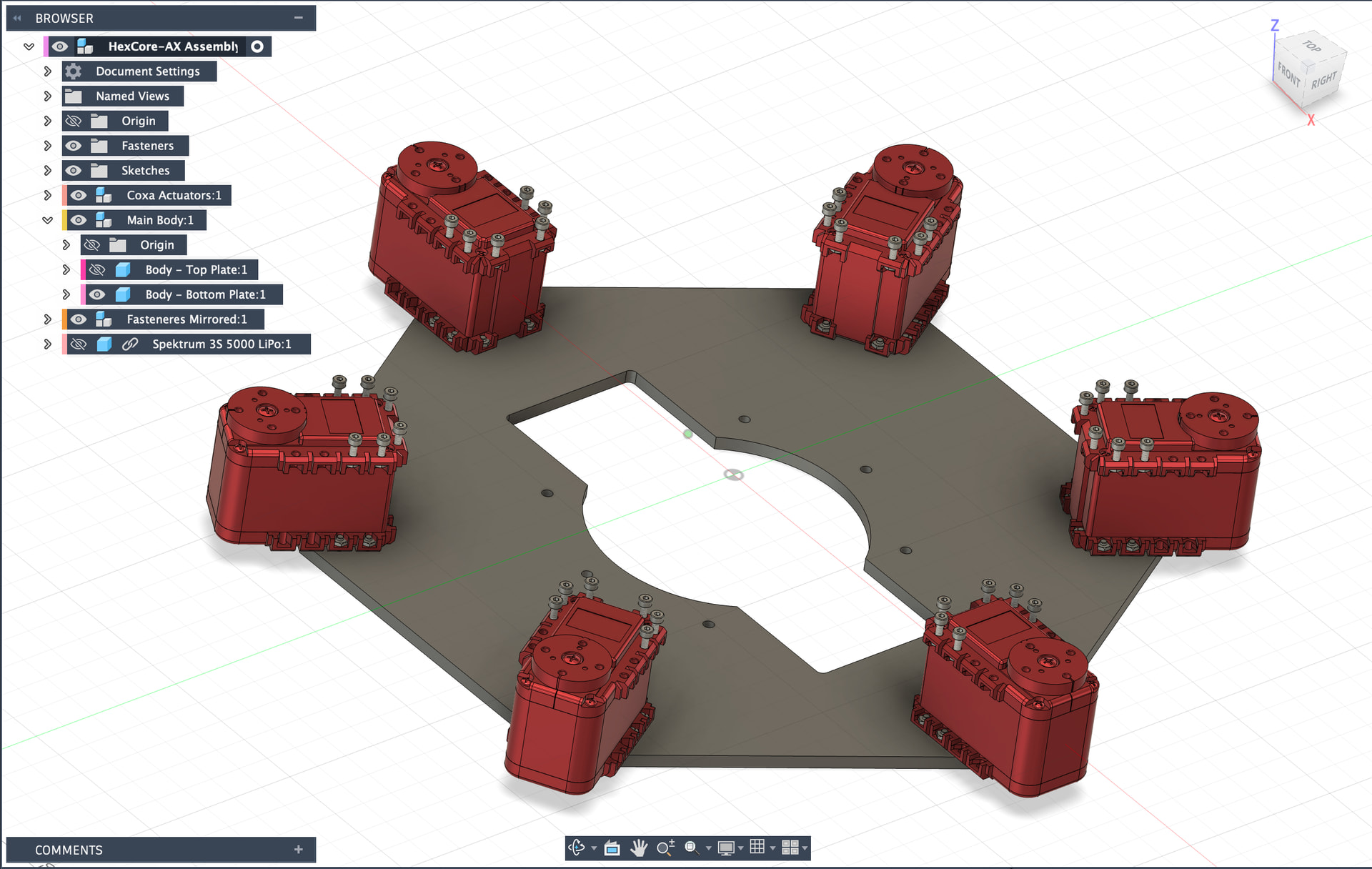
Task: Click Main Body:1 component icon
Action: click(104, 220)
